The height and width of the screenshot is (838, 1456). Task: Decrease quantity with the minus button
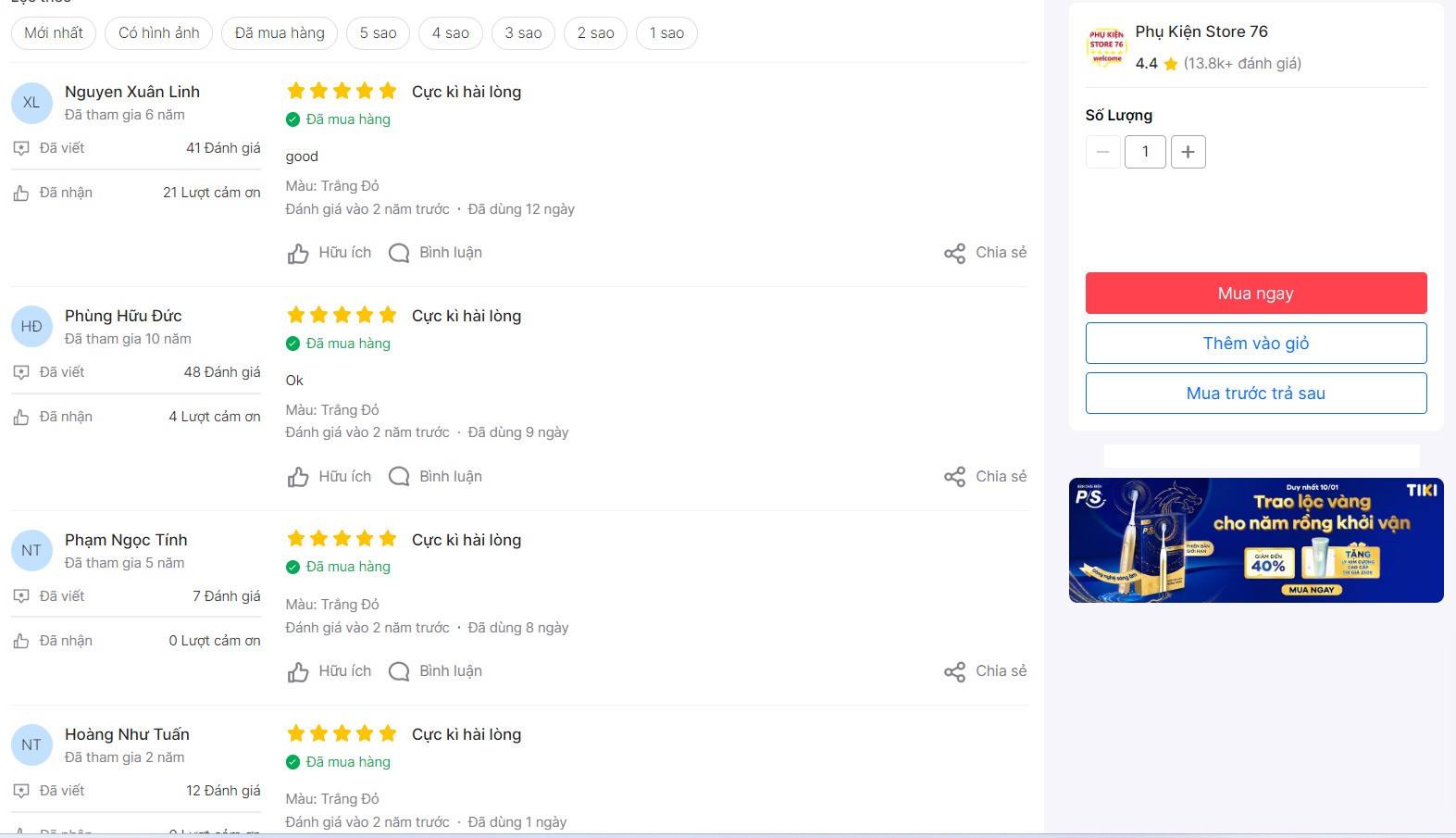click(x=1102, y=152)
